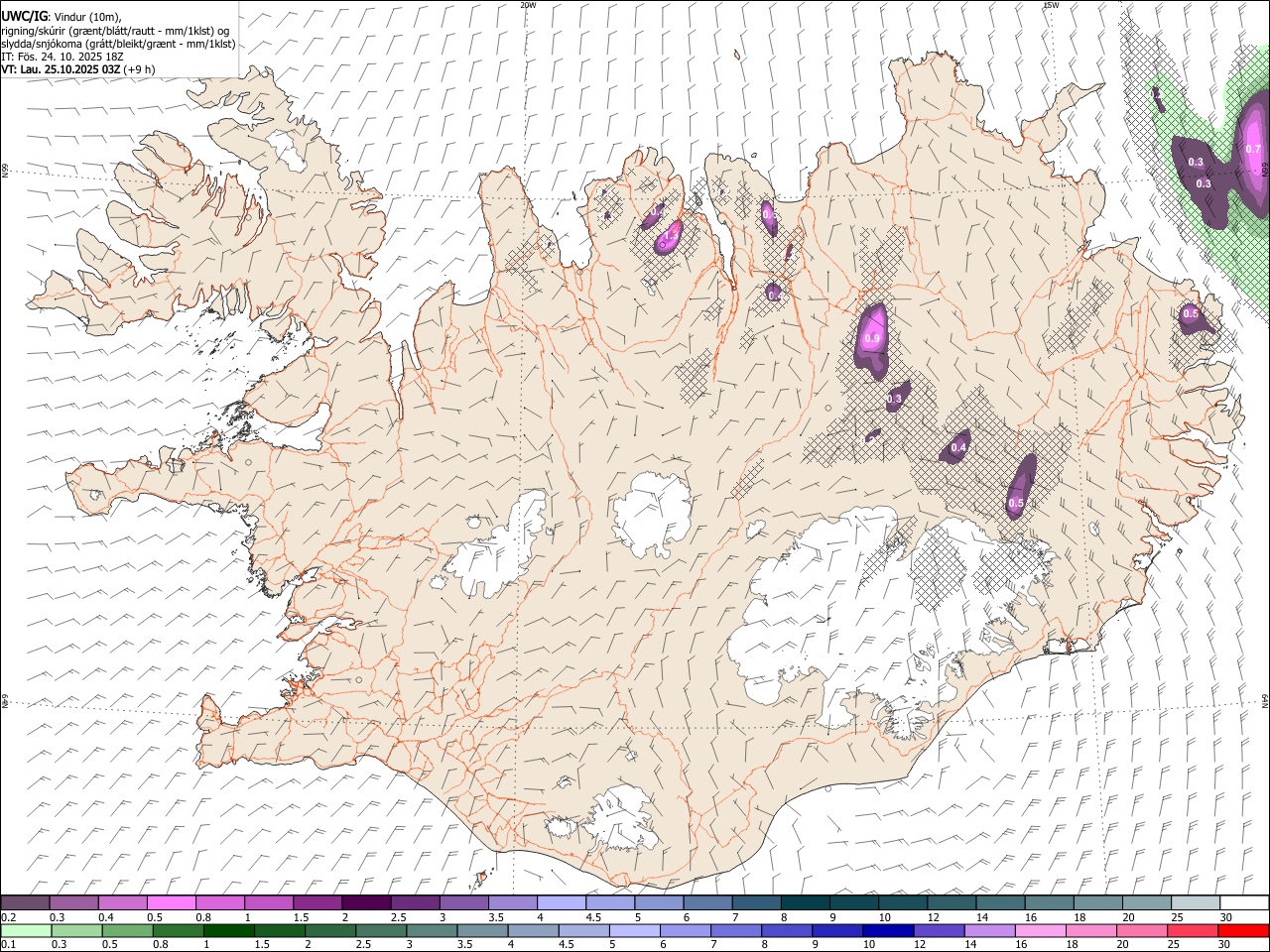Pick the 0.1 pale green swatch in rain legend

(x=26, y=930)
